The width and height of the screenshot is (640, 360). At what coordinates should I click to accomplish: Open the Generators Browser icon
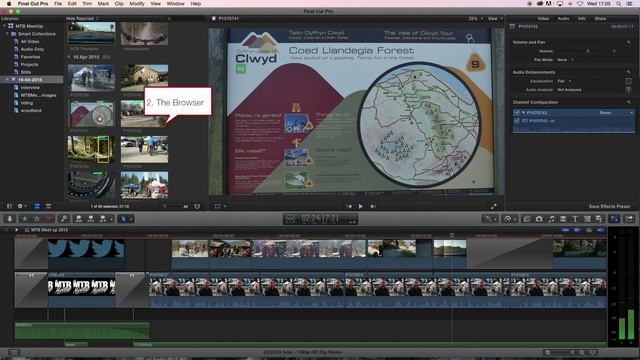(x=587, y=219)
